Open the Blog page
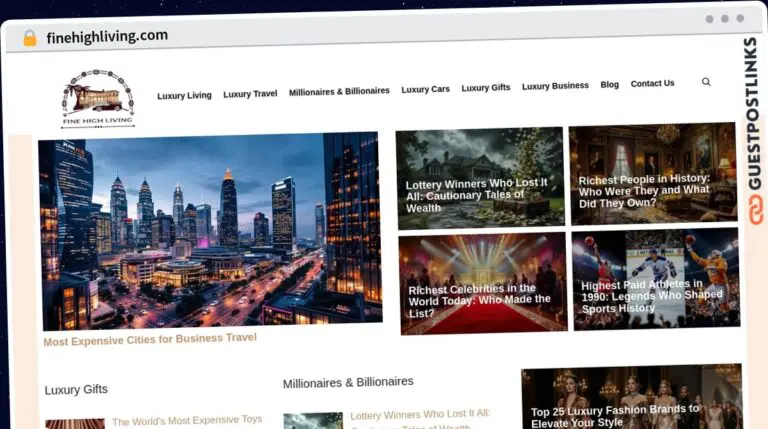 609,85
